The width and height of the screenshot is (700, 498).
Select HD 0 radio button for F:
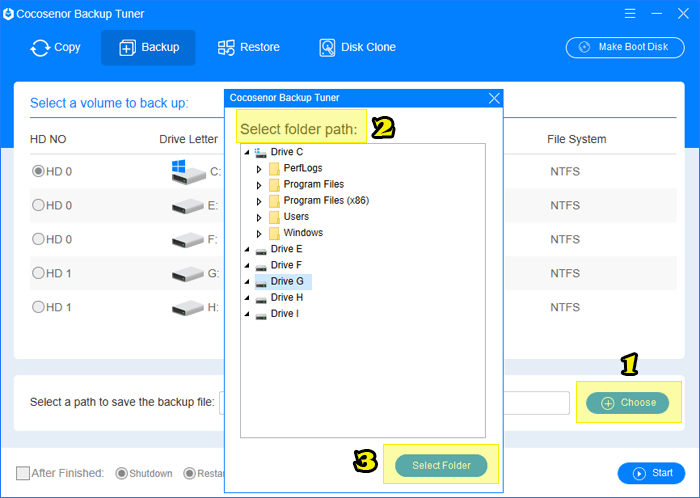[x=38, y=239]
